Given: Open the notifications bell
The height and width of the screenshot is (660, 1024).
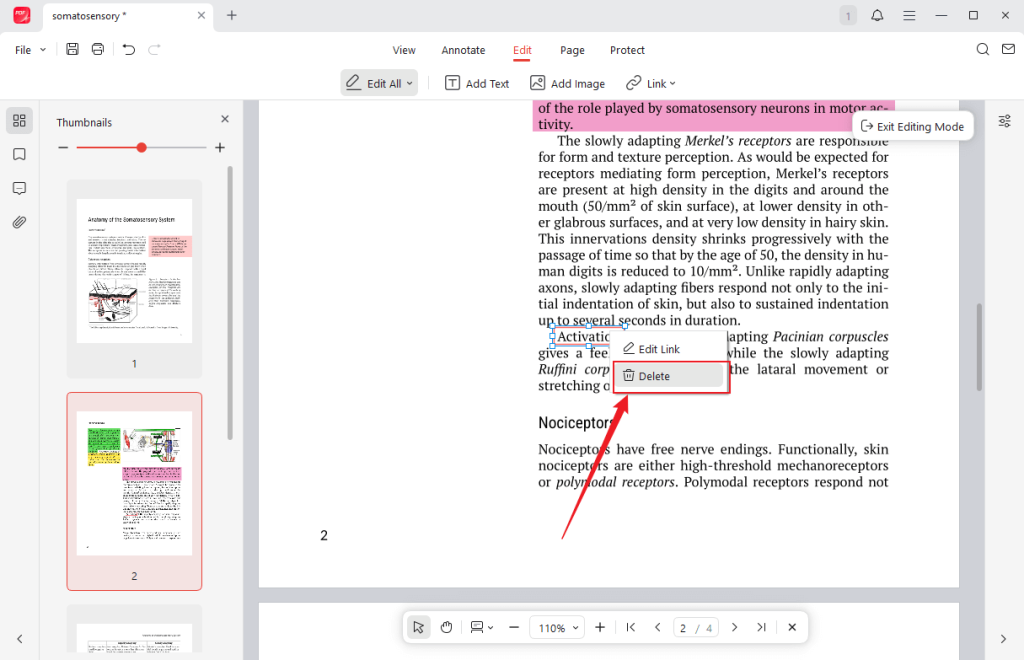Looking at the screenshot, I should click(x=877, y=15).
